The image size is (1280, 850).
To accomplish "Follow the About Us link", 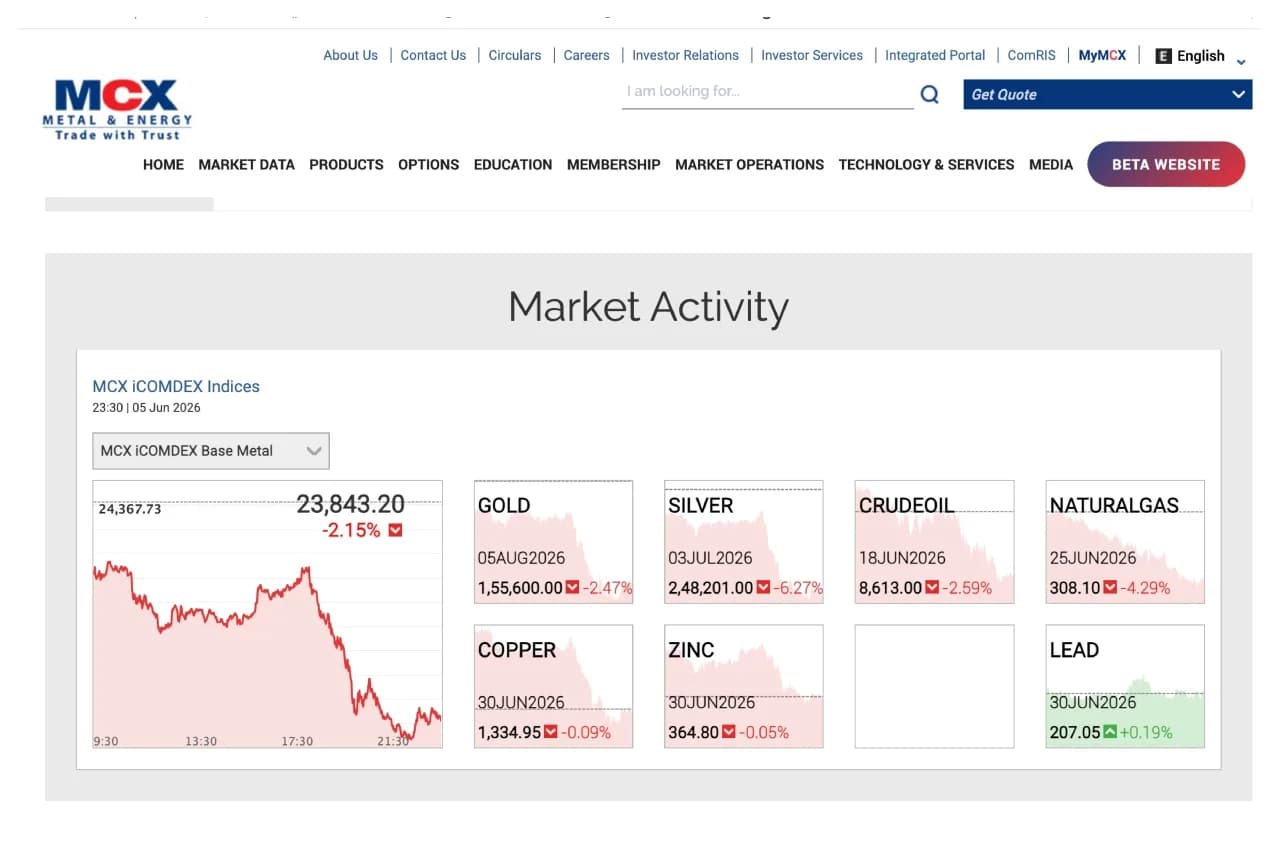I will pyautogui.click(x=350, y=56).
